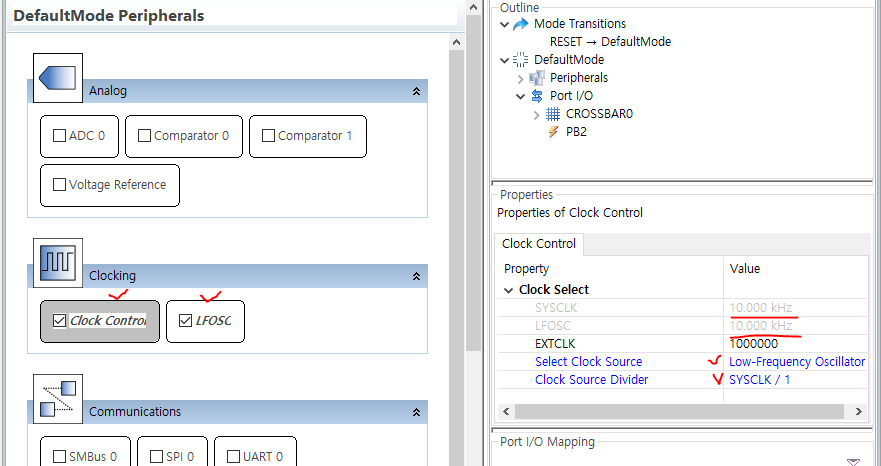This screenshot has height=466, width=881.
Task: Click the Clocking square-wave section icon
Action: point(58,263)
